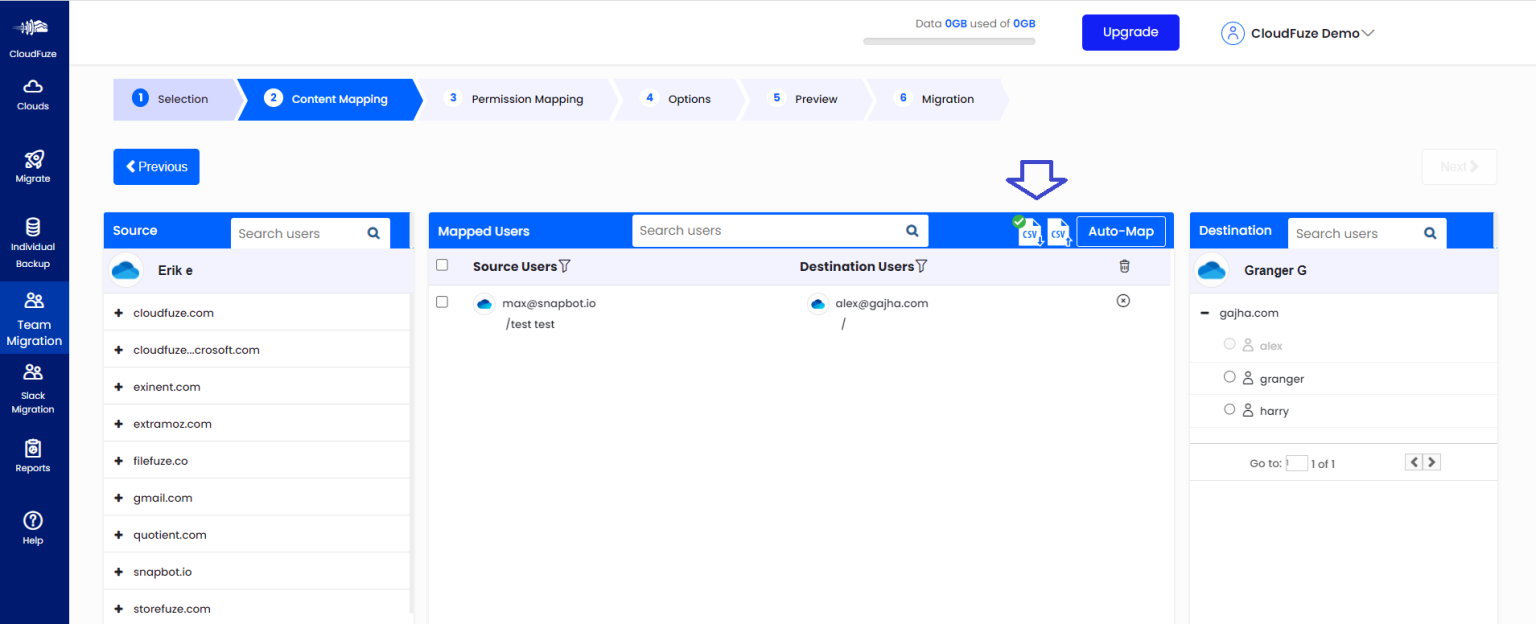Select all mapped users checkbox

[x=441, y=265]
